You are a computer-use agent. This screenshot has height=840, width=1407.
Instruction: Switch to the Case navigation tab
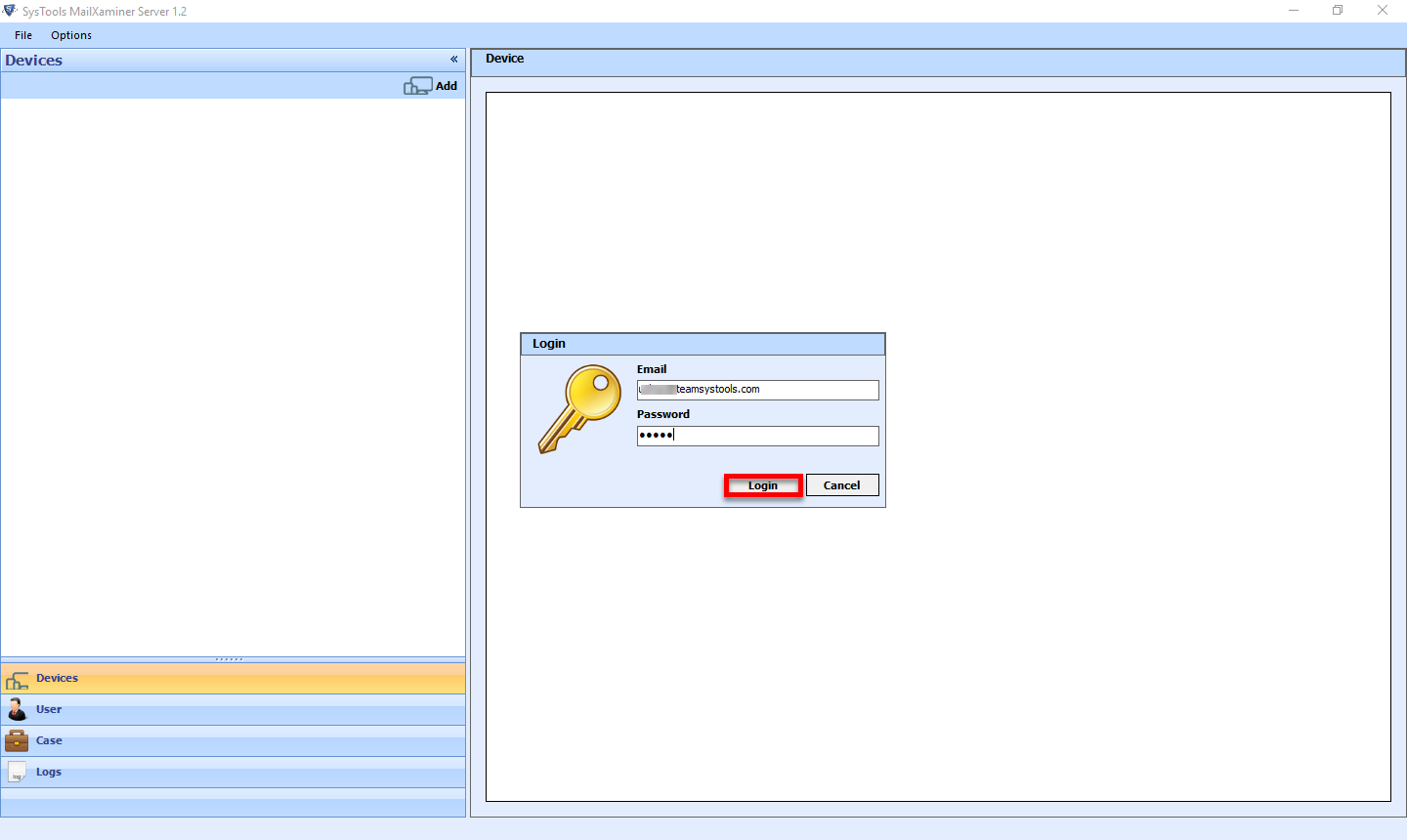[x=233, y=741]
